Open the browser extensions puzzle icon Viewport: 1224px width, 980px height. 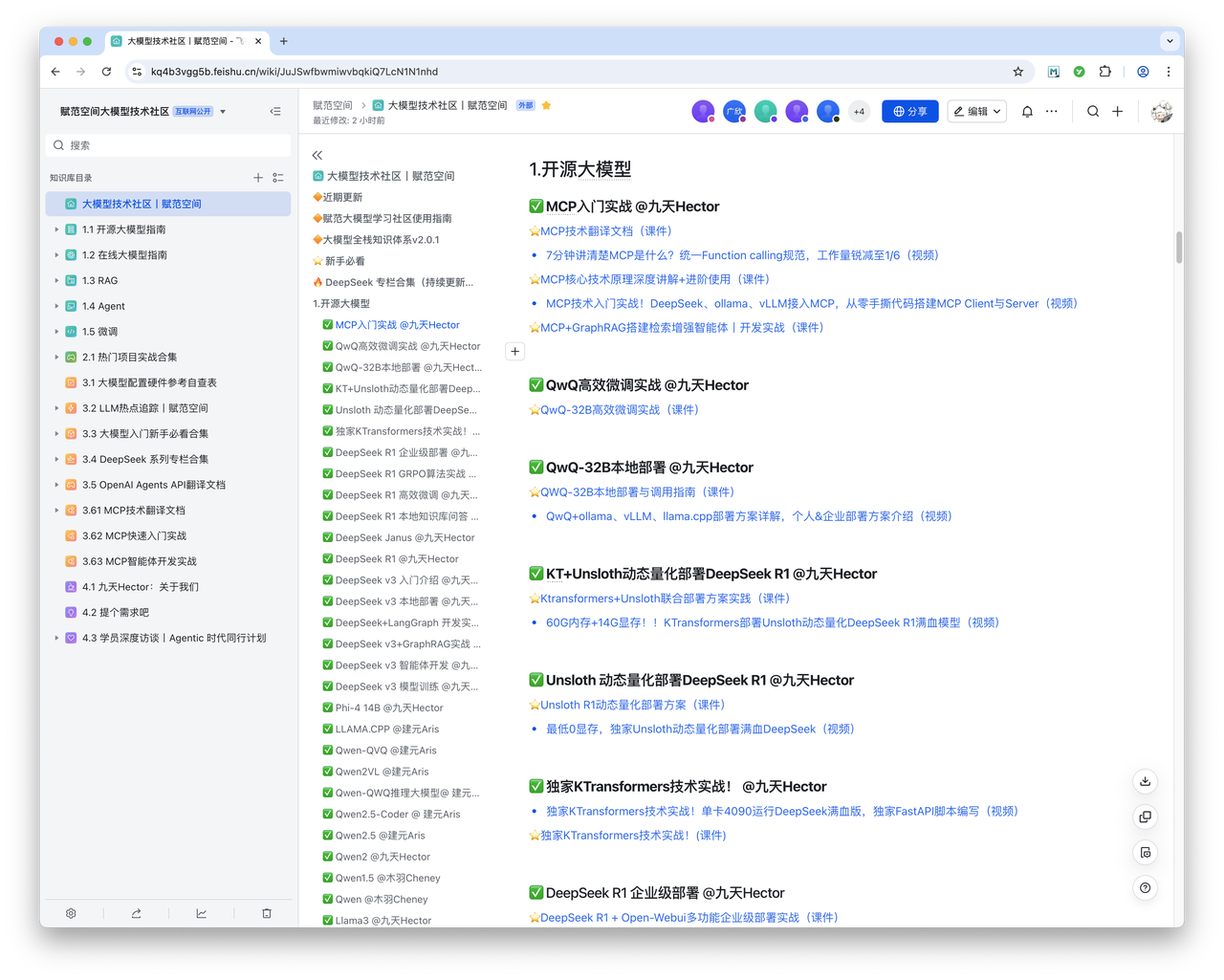pyautogui.click(x=1105, y=72)
